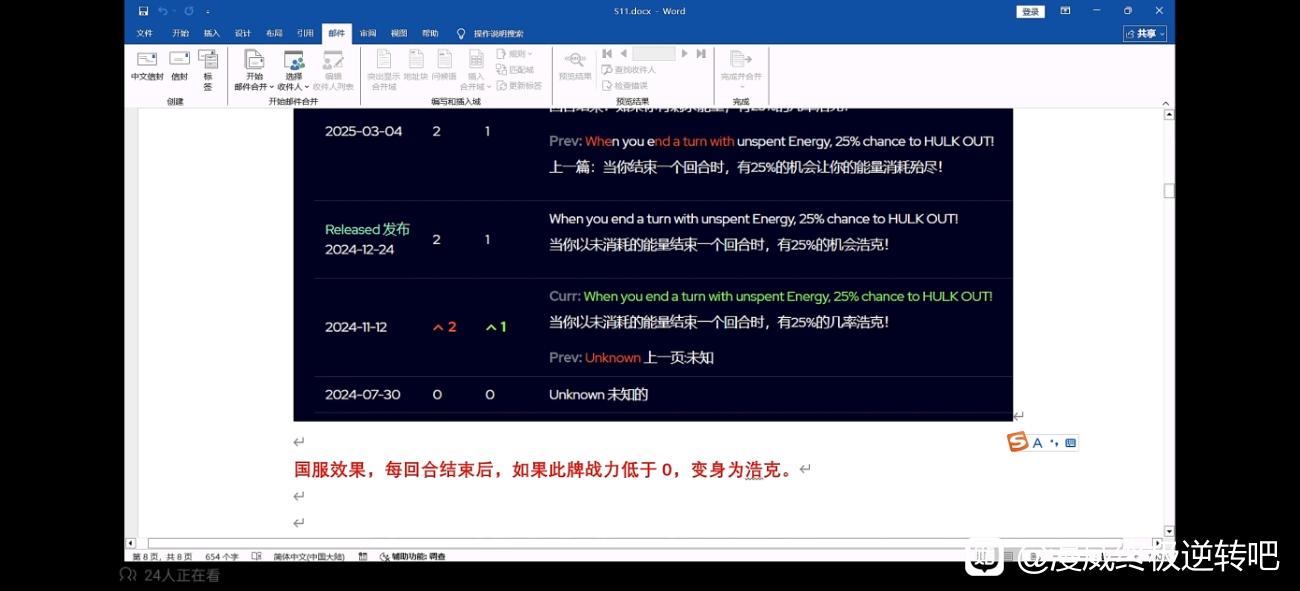The width and height of the screenshot is (1300, 591).
Task: Click the 简体中文(中国大陆) language indicator
Action: click(309, 556)
